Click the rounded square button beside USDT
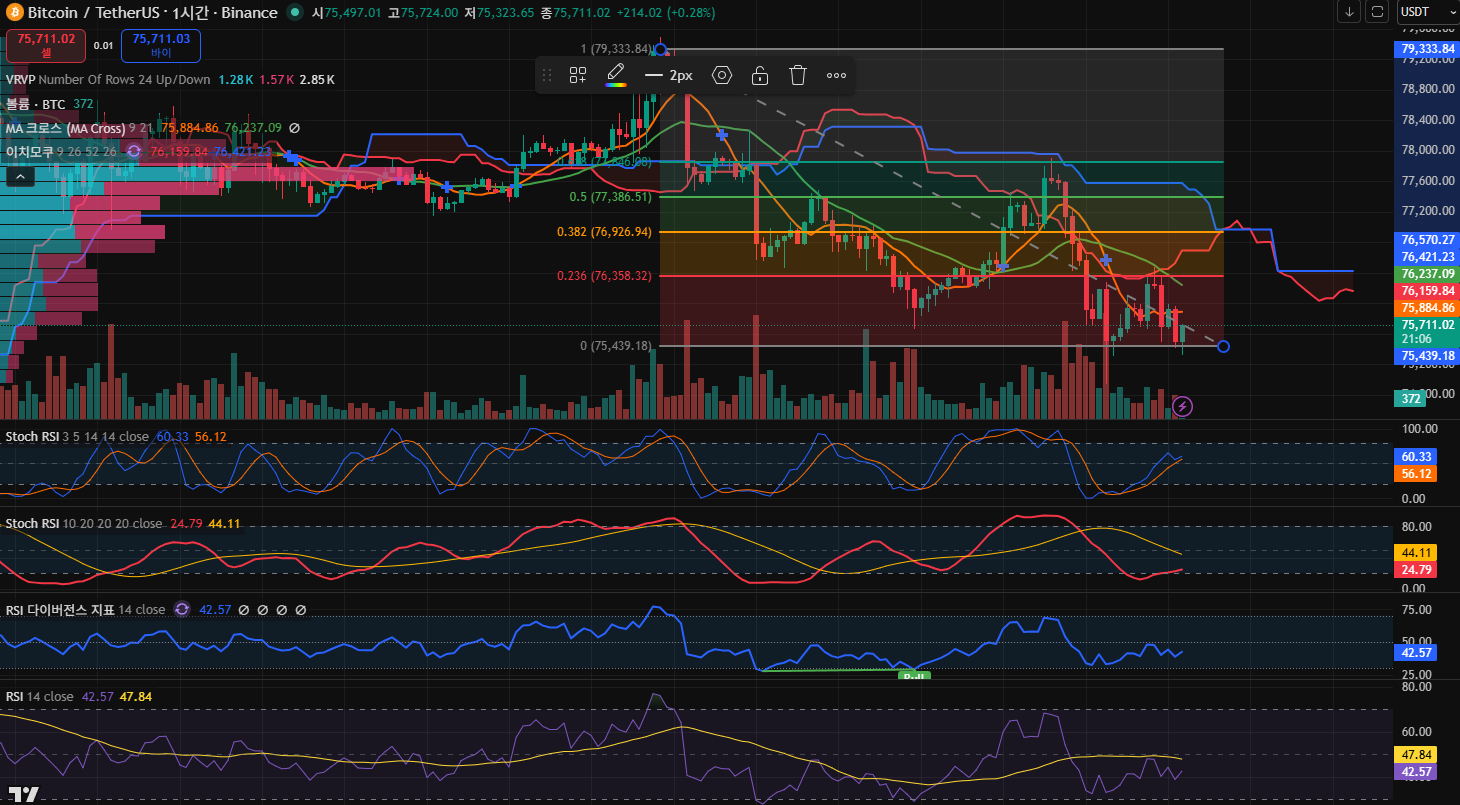The width and height of the screenshot is (1460, 805). coord(1378,12)
